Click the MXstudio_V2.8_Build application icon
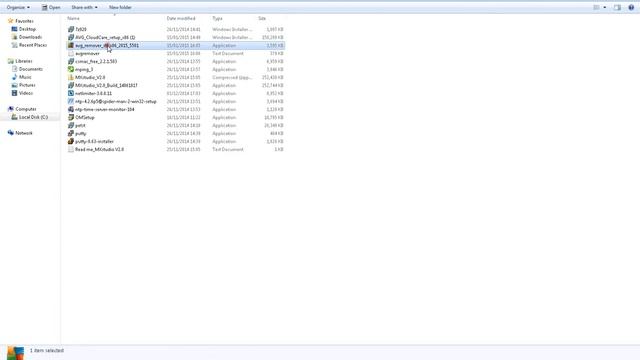Image resolution: width=640 pixels, height=360 pixels. pyautogui.click(x=71, y=85)
